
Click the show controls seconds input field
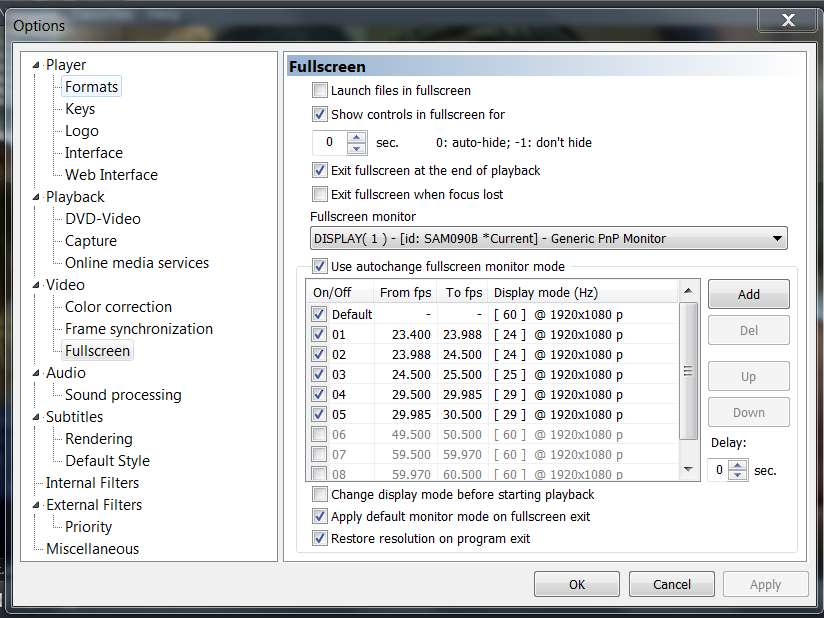[329, 142]
